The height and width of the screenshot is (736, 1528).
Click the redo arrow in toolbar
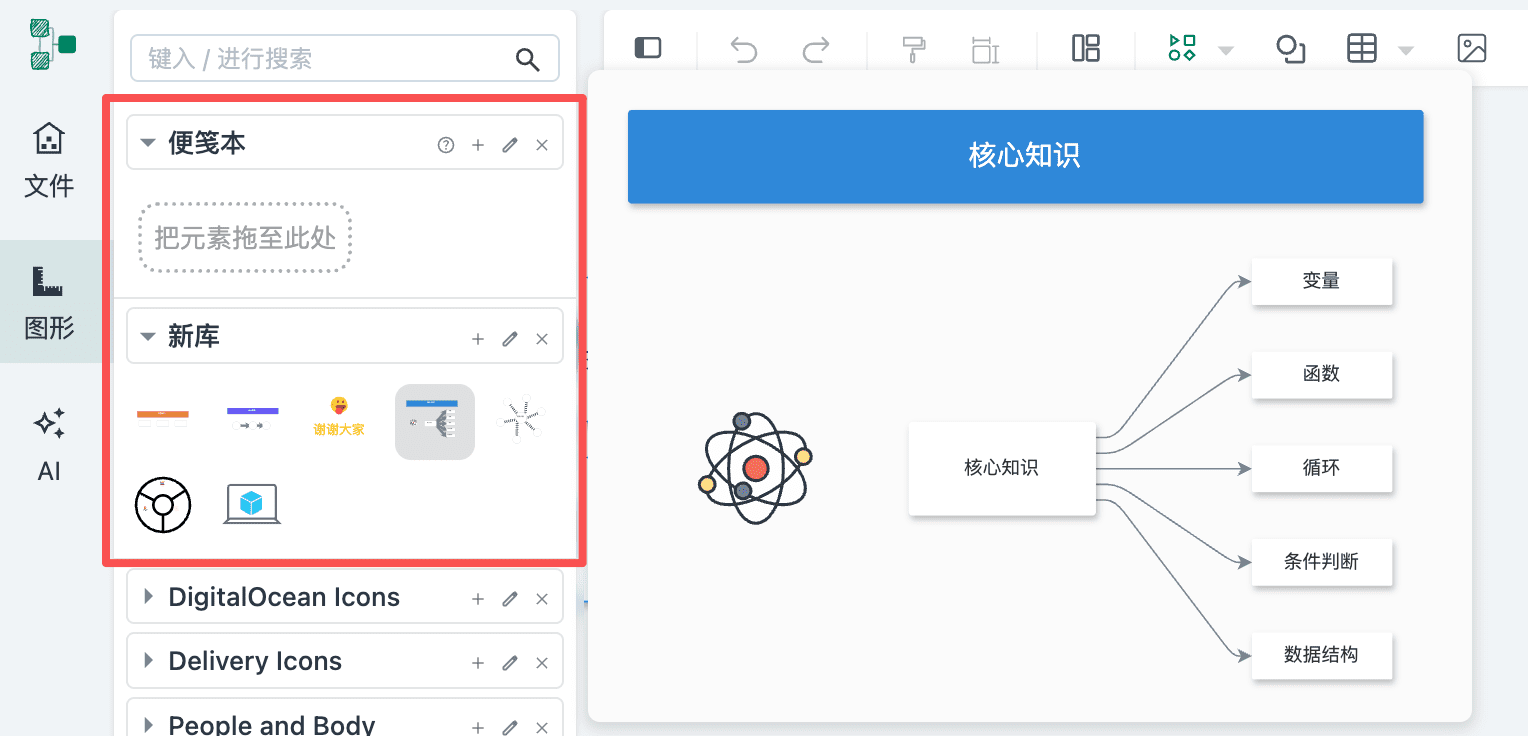pos(817,49)
